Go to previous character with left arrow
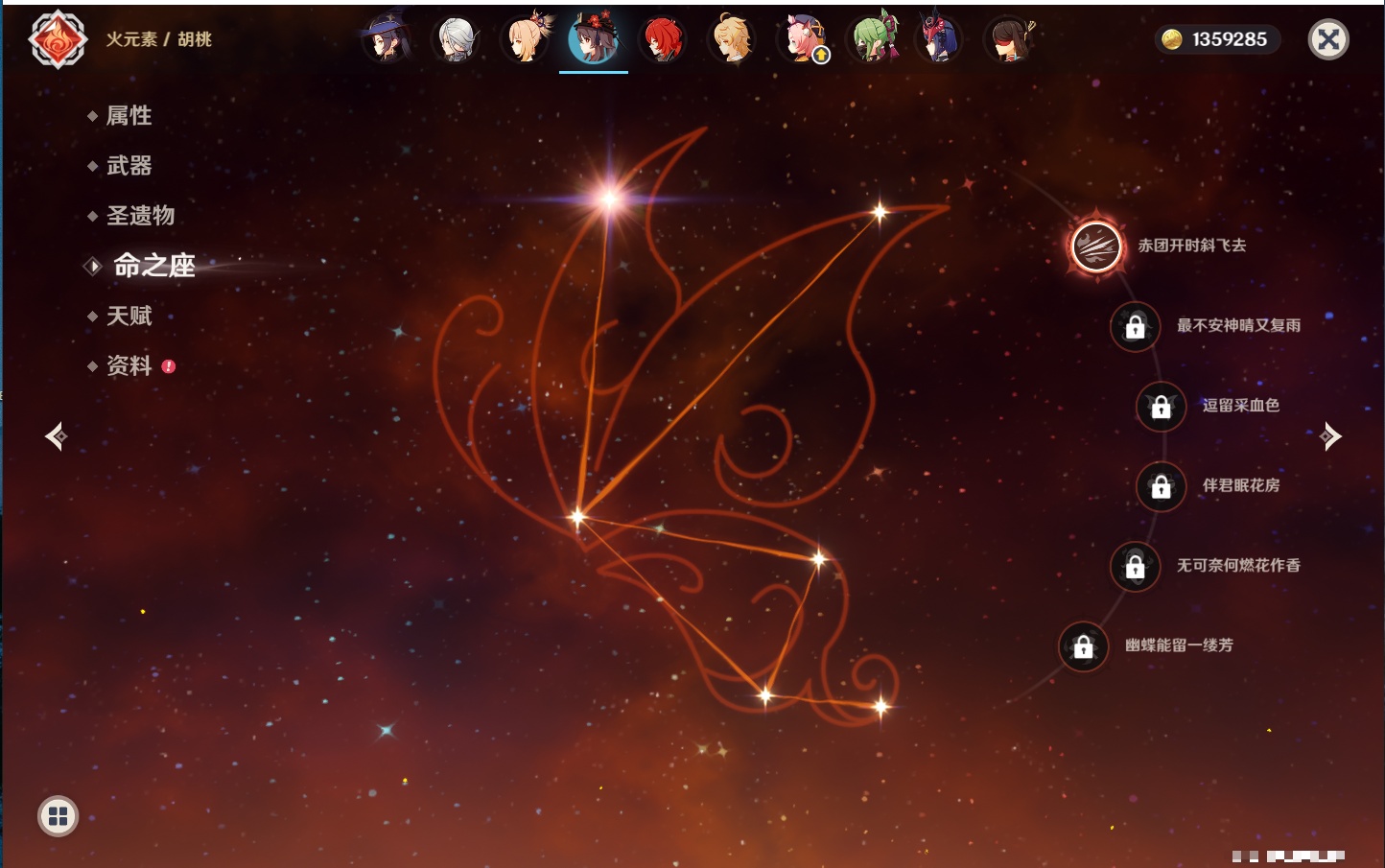 pos(56,436)
